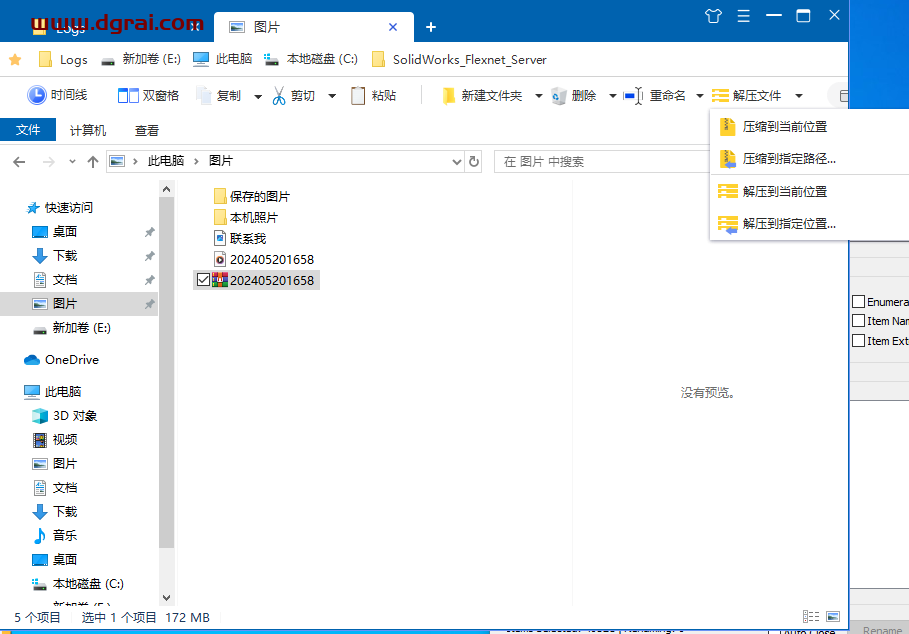Select OneDrive in the navigation pane
This screenshot has width=909, height=634.
click(61, 360)
